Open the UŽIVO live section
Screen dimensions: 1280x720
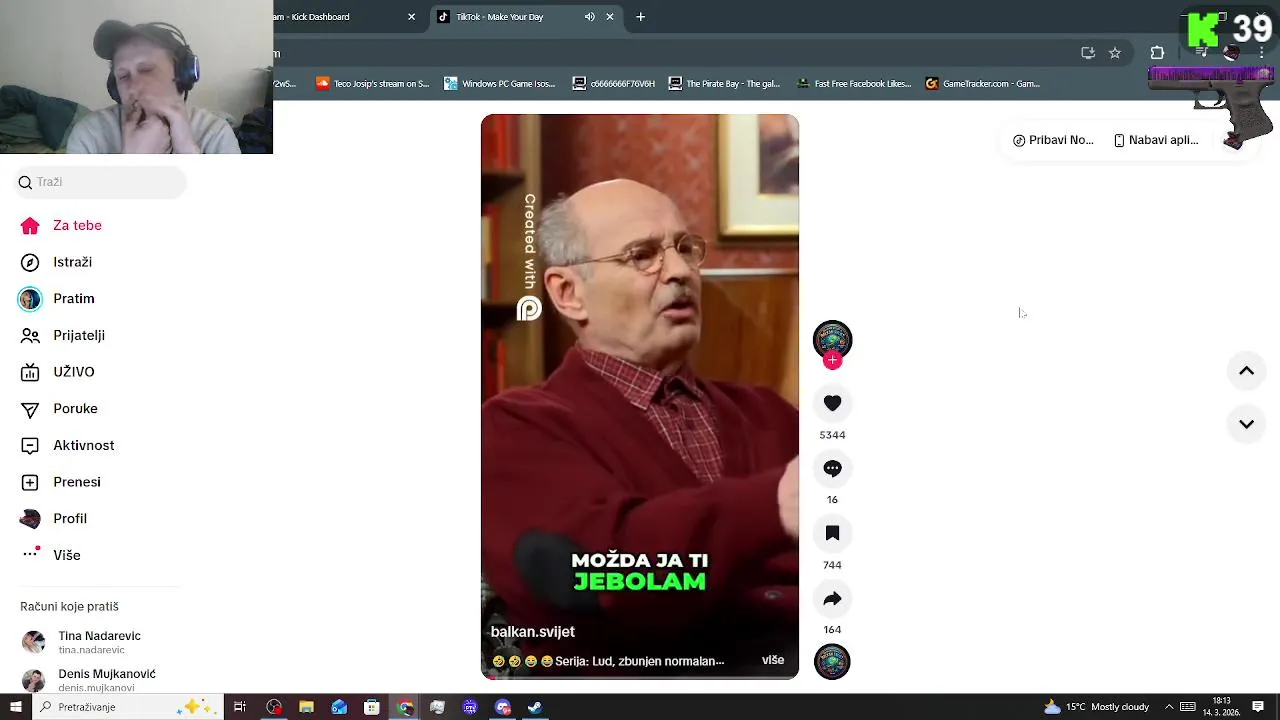[x=58, y=372]
